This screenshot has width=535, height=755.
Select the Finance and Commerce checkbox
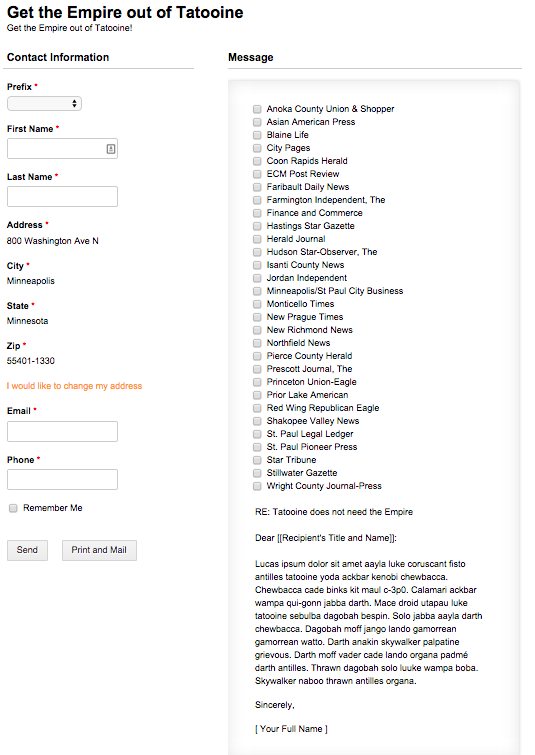[x=257, y=213]
